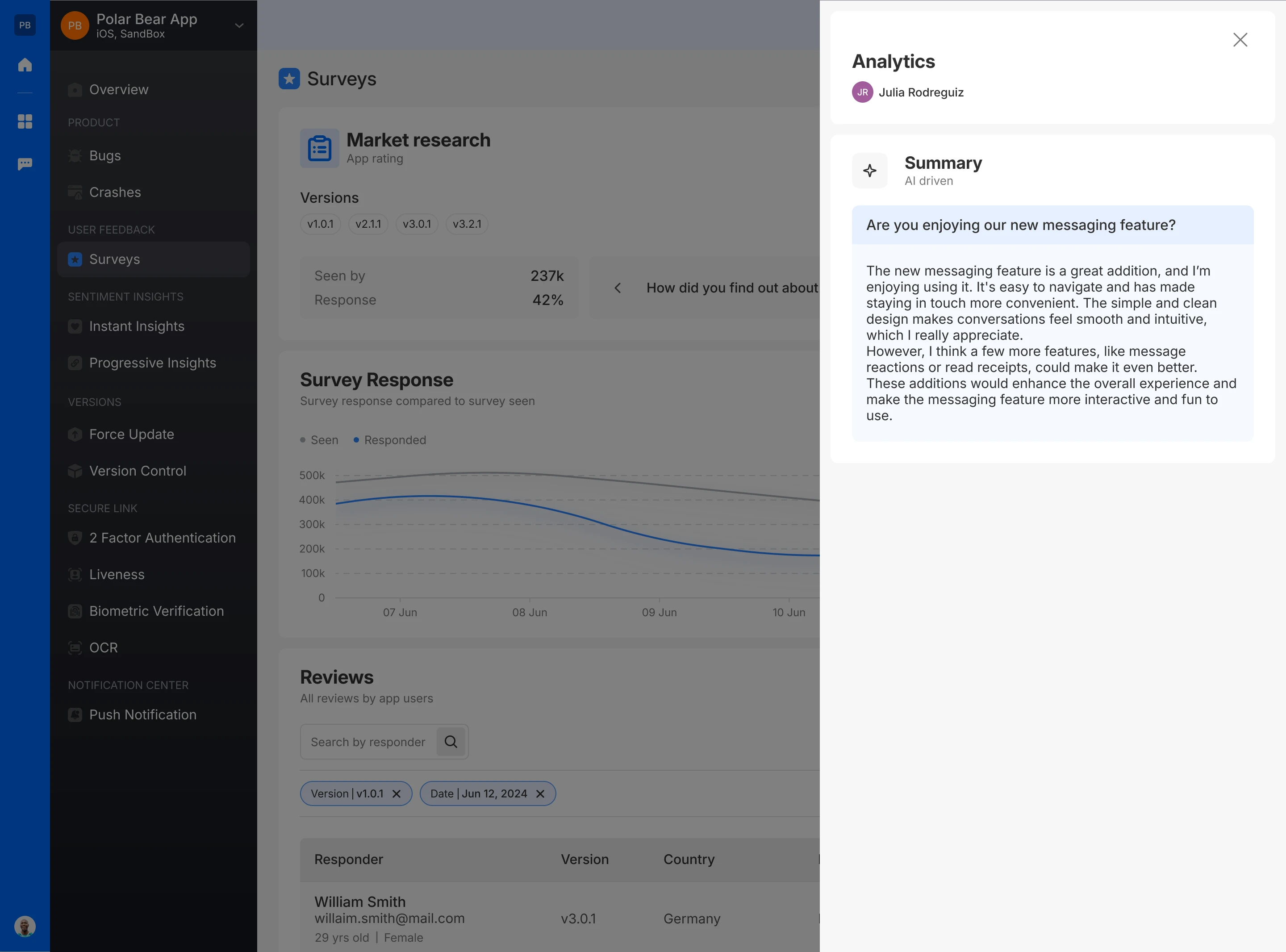1286x952 pixels.
Task: Focus the Search by responder field
Action: tap(367, 742)
